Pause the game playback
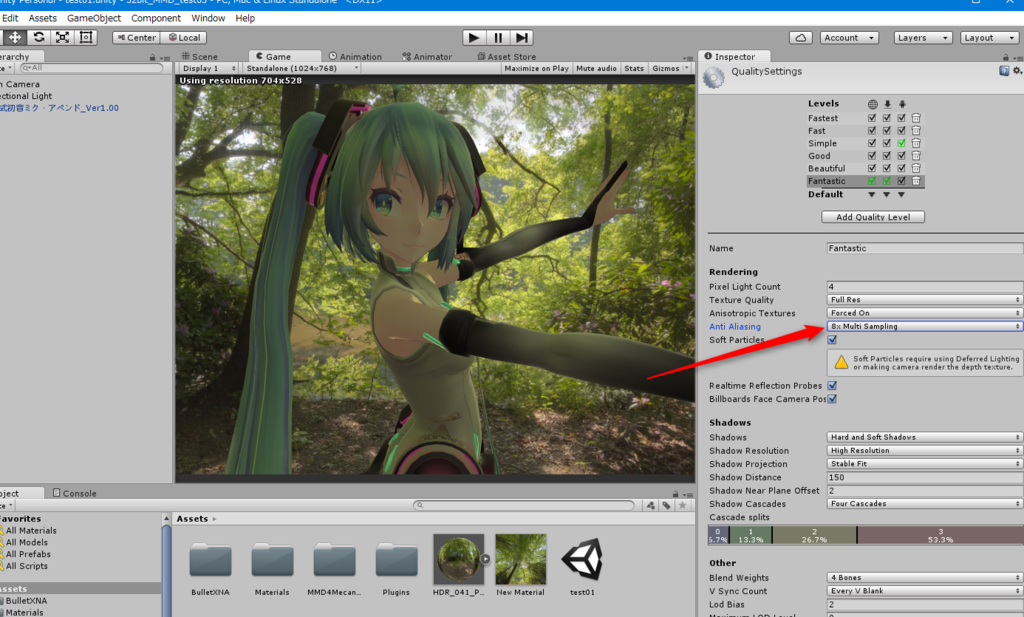 pos(498,38)
